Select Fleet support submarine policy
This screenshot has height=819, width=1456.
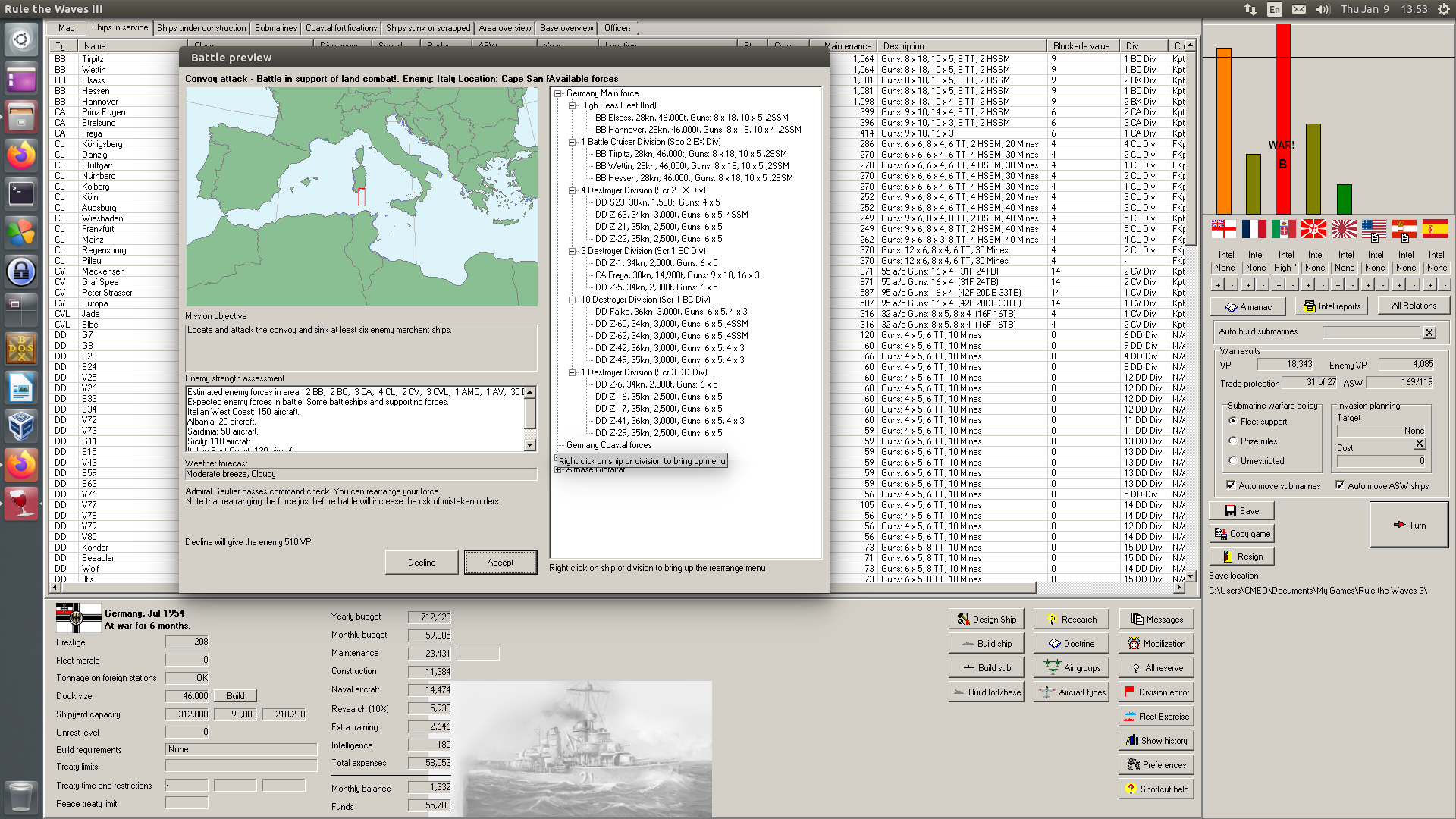coord(1233,421)
